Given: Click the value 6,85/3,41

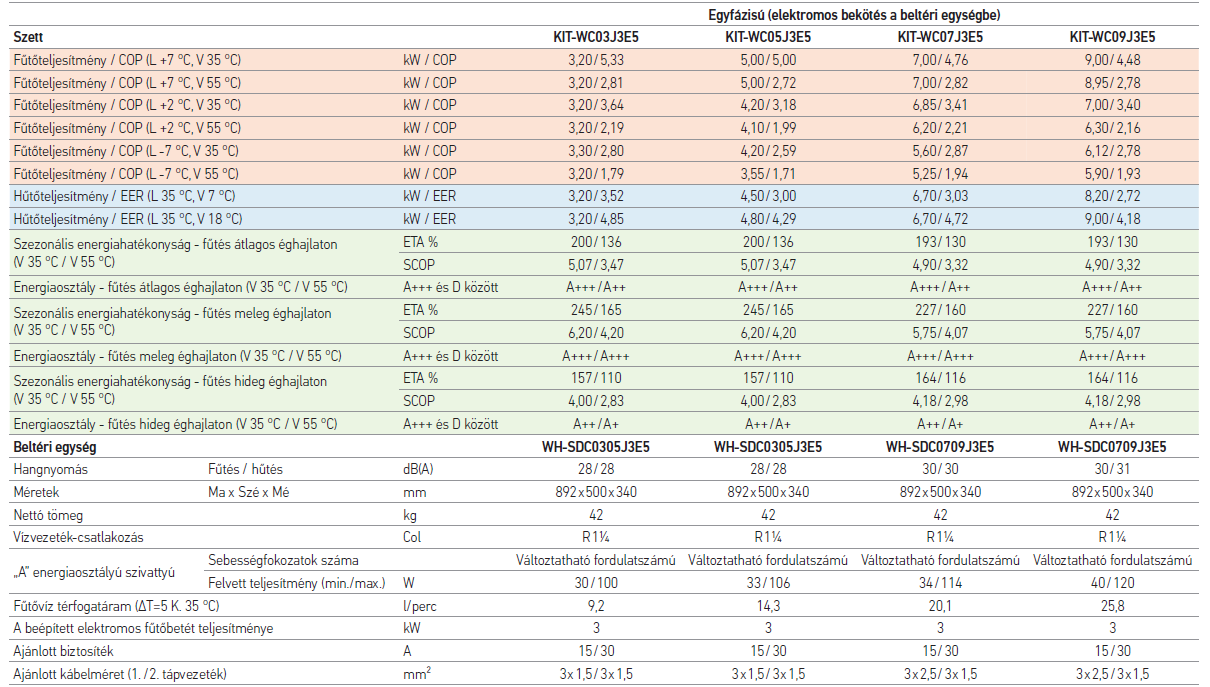Looking at the screenshot, I should coord(940,105).
